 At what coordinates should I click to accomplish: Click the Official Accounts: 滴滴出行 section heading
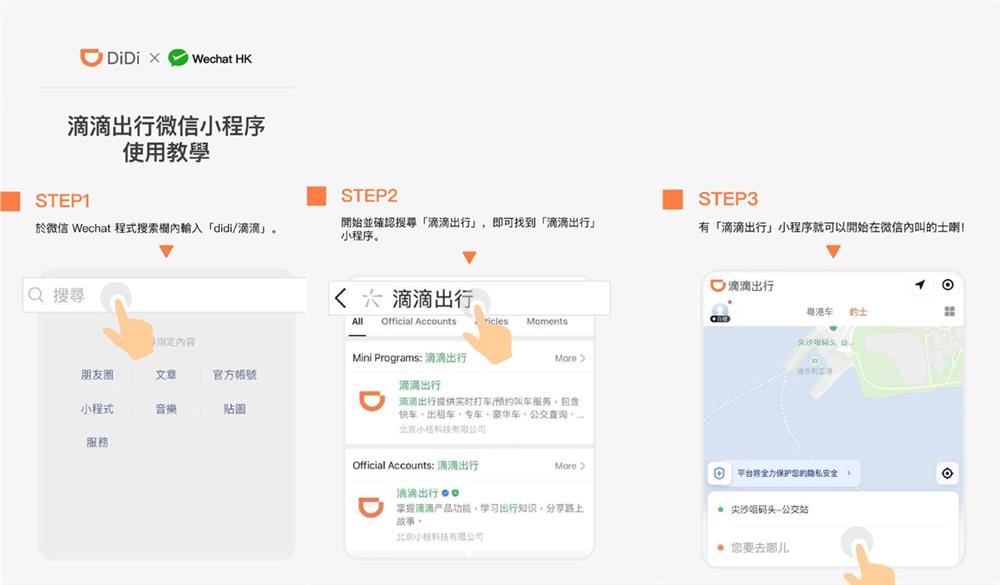pos(415,466)
